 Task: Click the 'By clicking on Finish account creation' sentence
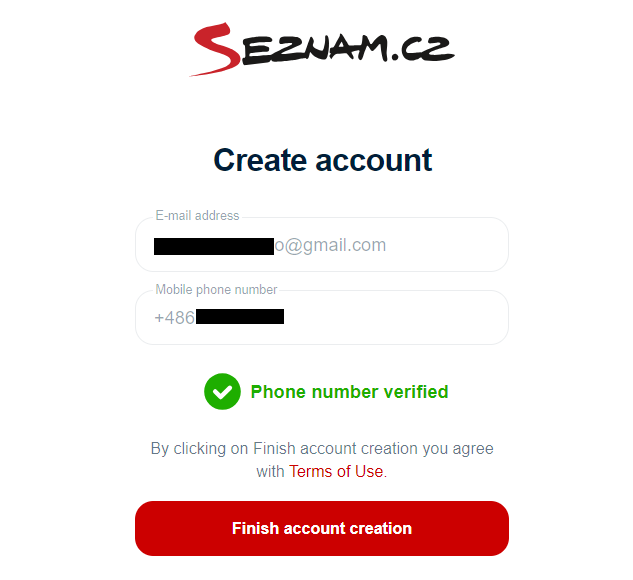(322, 448)
